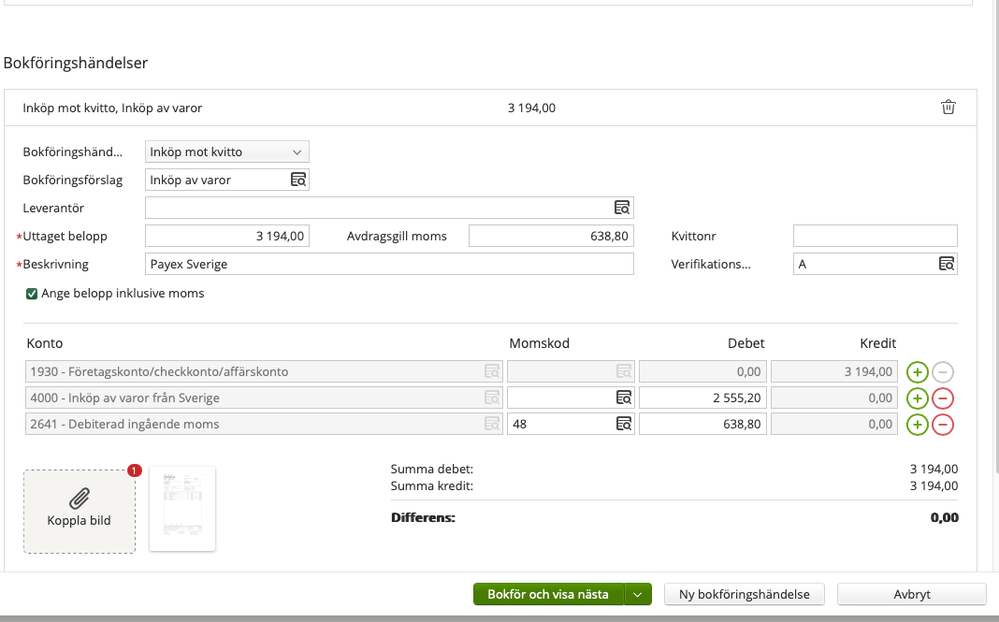The image size is (999, 622).
Task: Click the empty Kvittonr field
Action: [875, 236]
